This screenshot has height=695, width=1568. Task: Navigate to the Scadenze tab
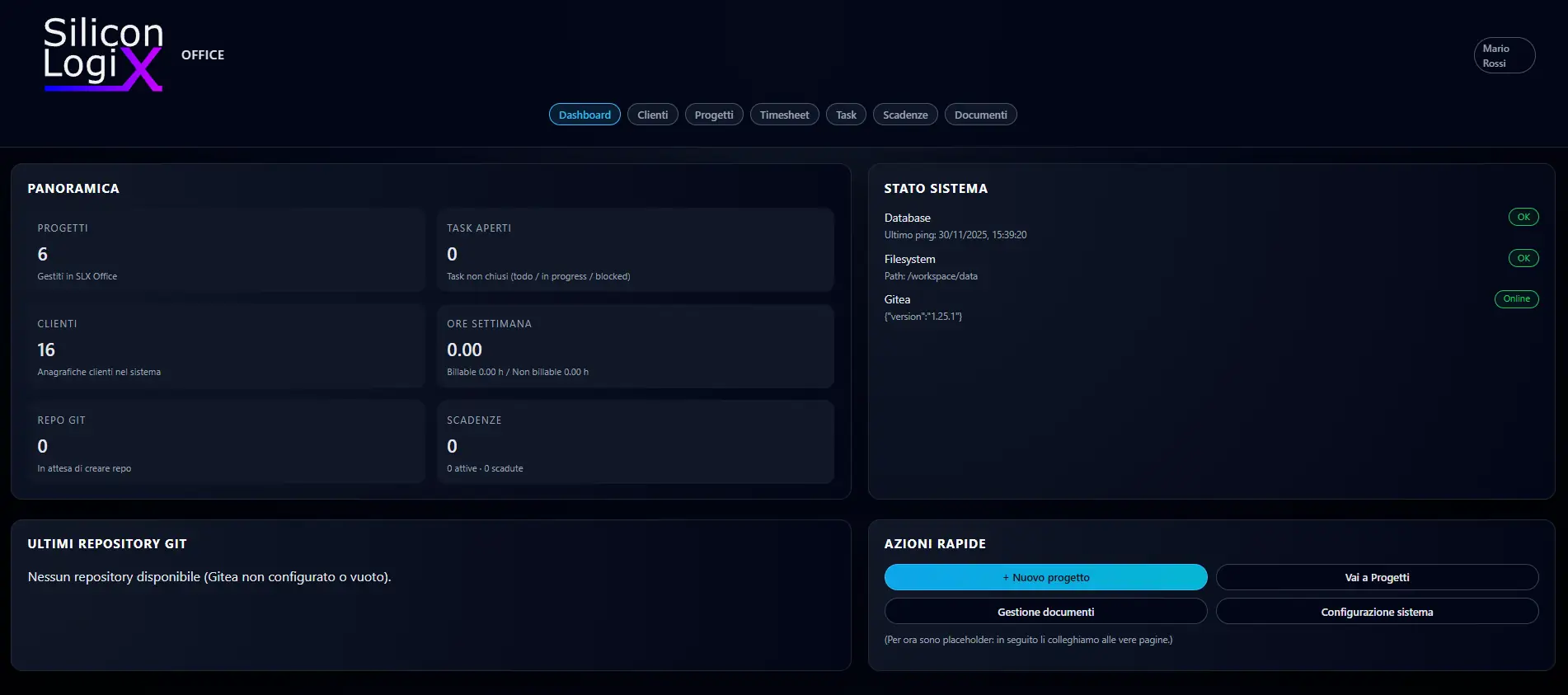904,115
